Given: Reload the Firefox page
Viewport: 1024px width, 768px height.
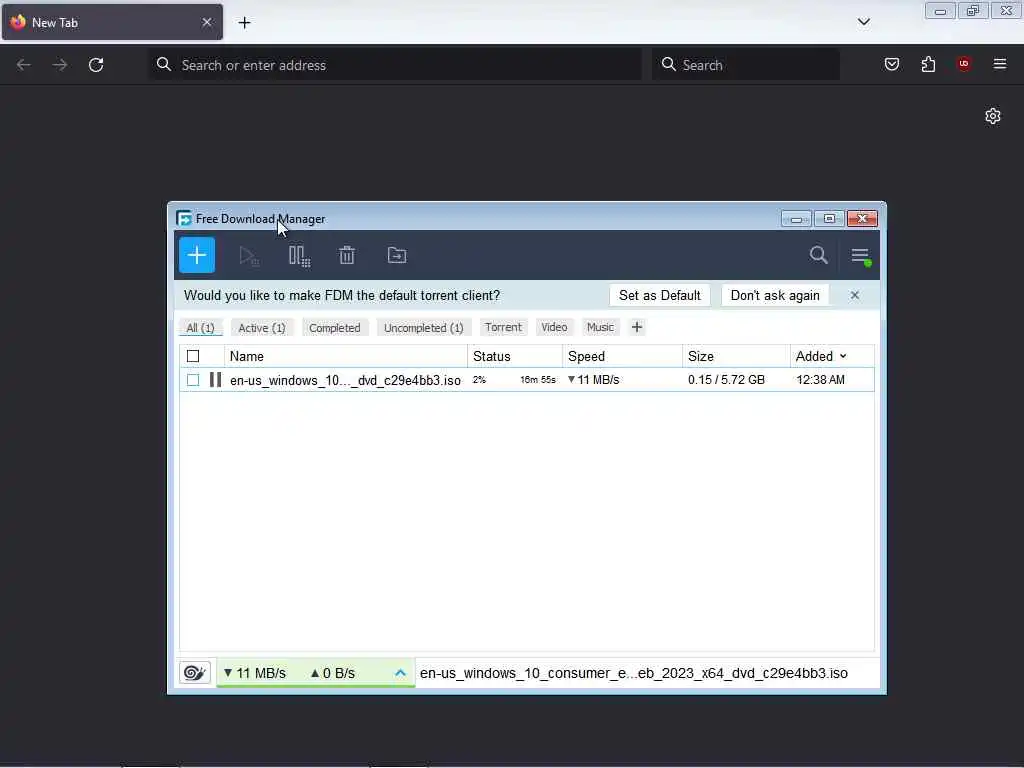Looking at the screenshot, I should pyautogui.click(x=96, y=65).
